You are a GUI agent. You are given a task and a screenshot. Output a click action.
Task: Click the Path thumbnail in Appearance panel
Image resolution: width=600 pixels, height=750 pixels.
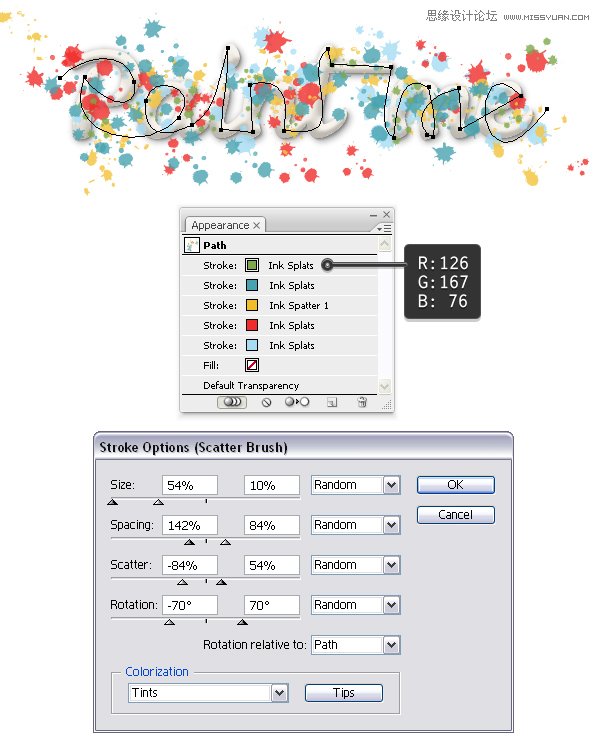coord(192,245)
